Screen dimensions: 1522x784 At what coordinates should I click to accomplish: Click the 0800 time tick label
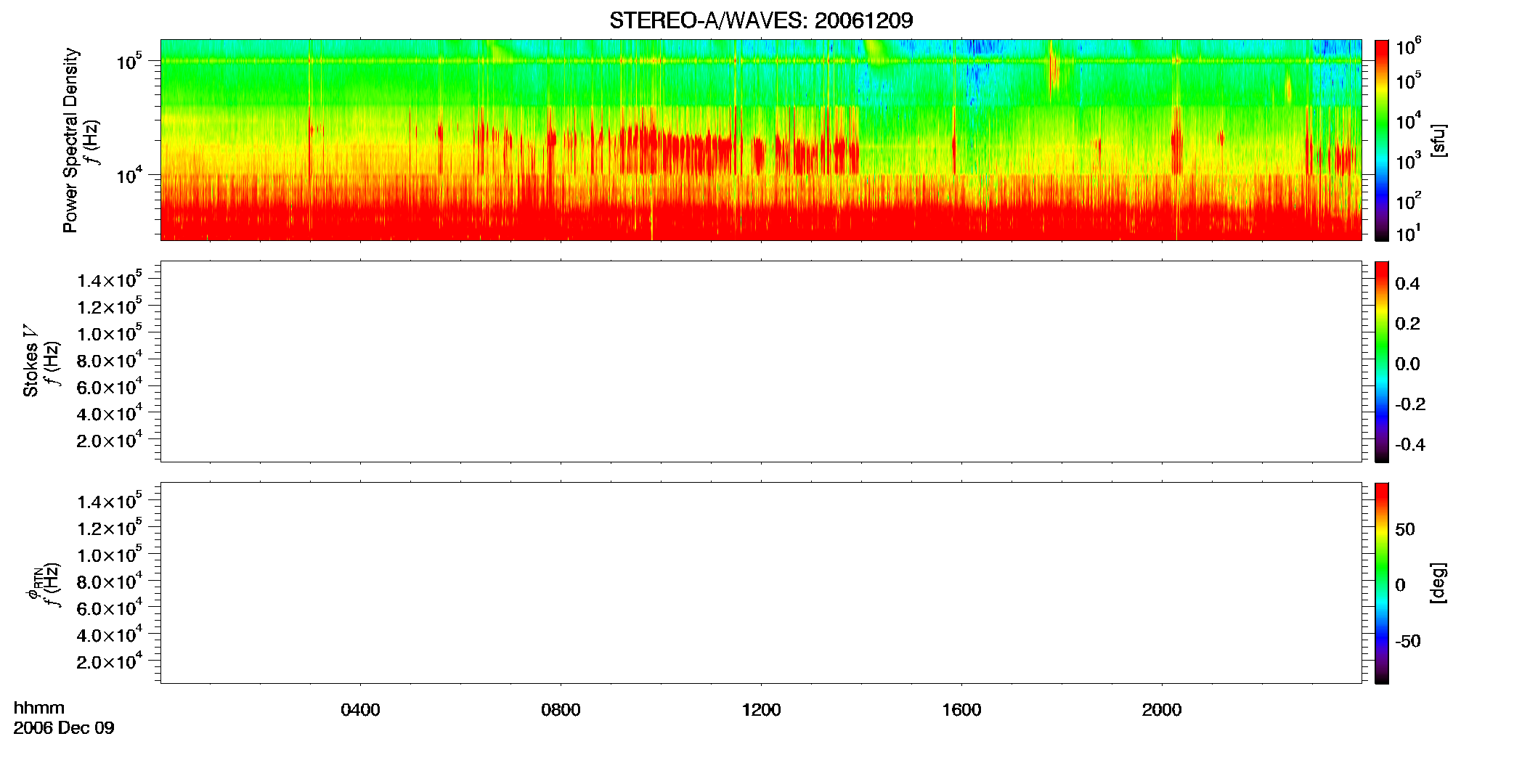tap(561, 710)
